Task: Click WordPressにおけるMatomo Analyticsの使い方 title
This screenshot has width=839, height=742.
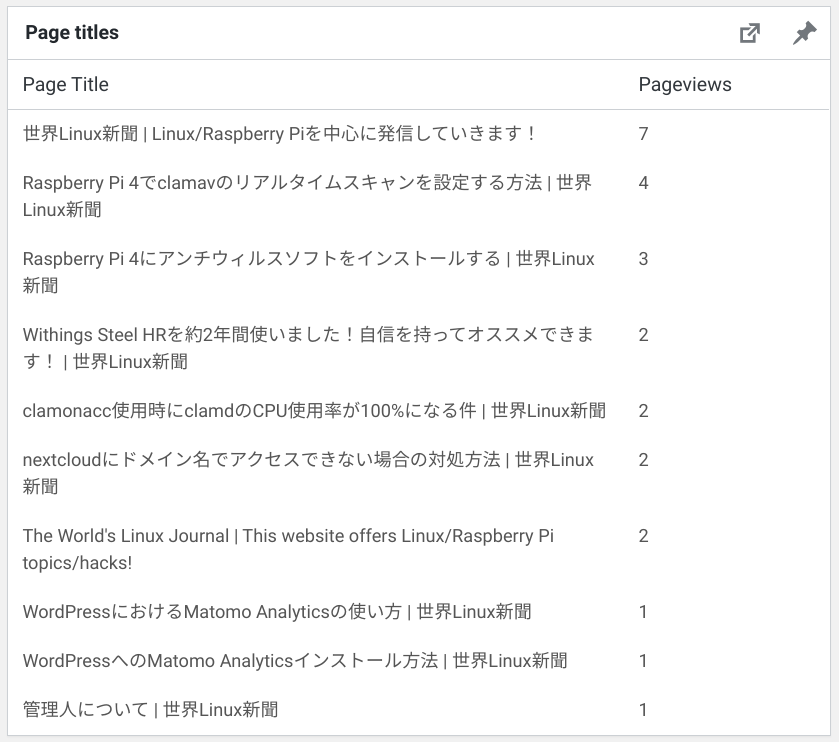Action: coord(277,611)
